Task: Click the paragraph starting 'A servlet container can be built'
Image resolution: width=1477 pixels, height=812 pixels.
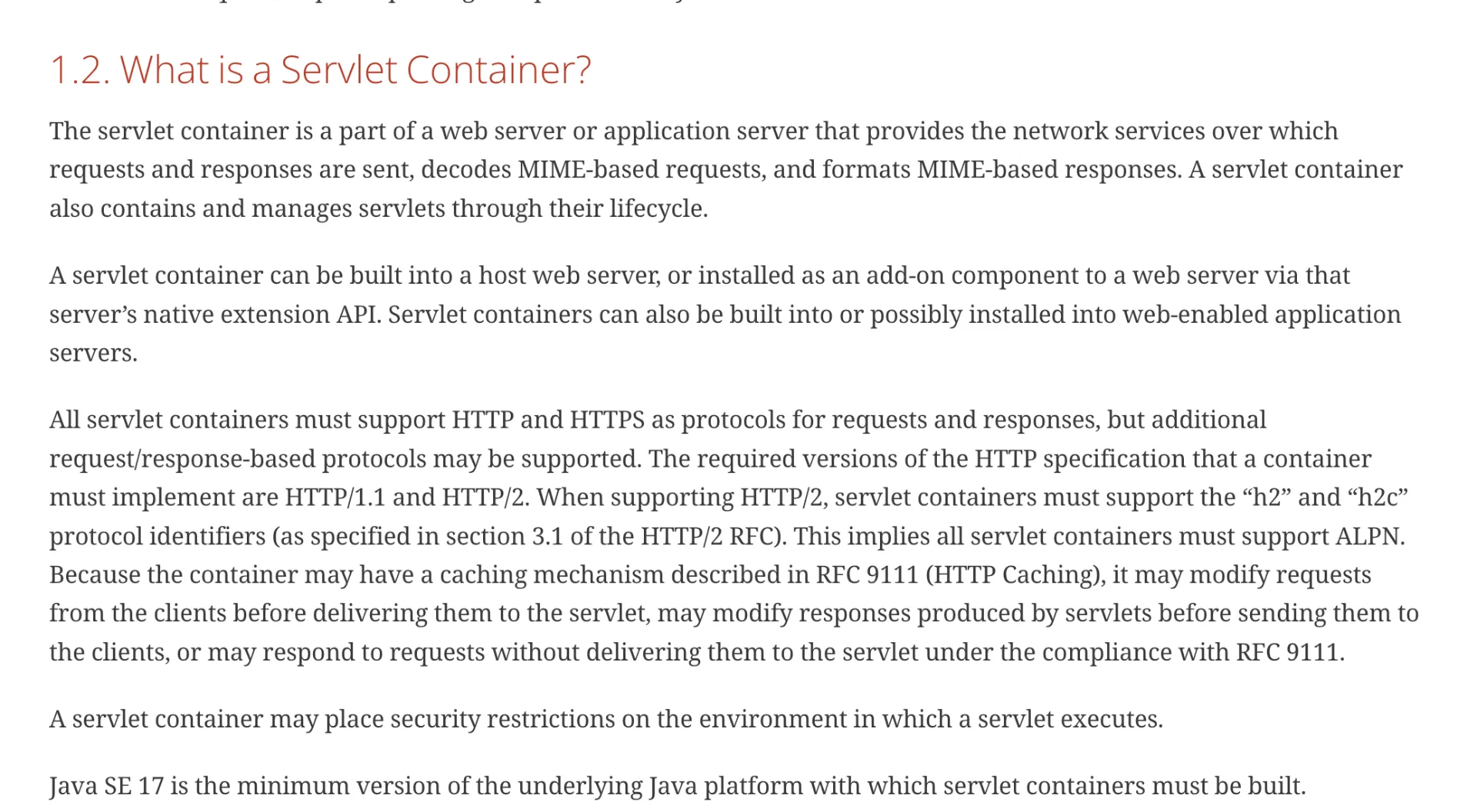Action: point(692,314)
